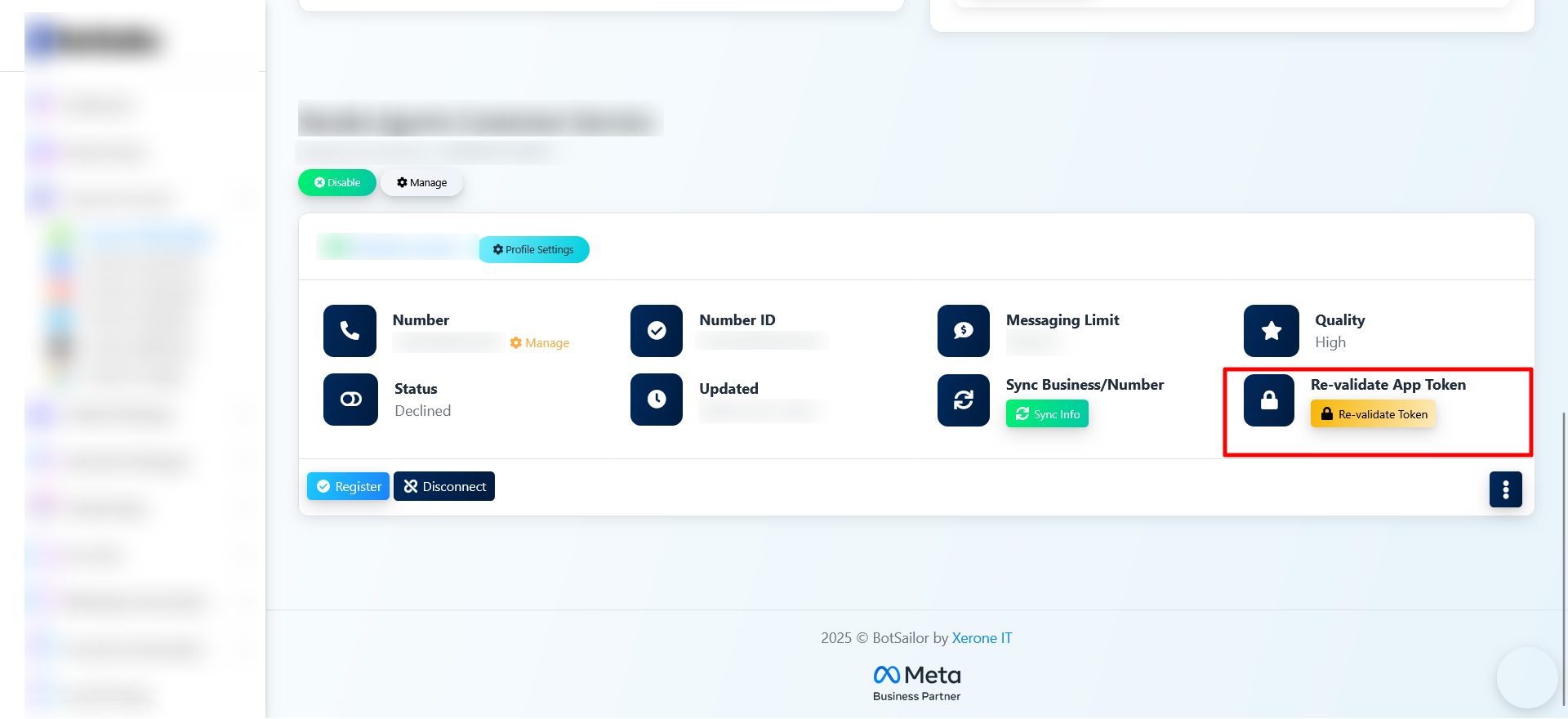Click the orange Manage link beside Number

(x=540, y=343)
